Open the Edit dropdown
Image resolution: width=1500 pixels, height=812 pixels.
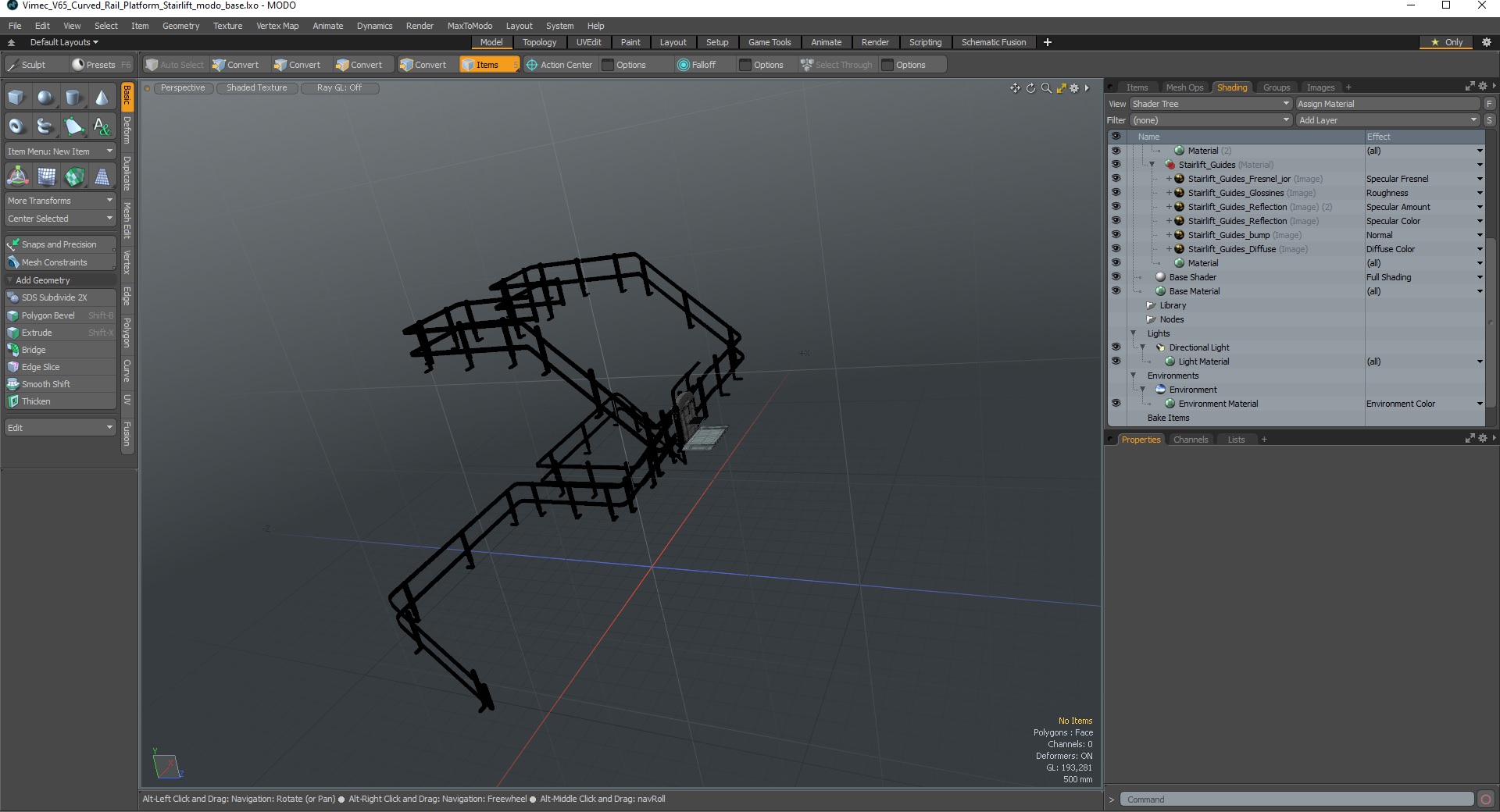(61, 428)
